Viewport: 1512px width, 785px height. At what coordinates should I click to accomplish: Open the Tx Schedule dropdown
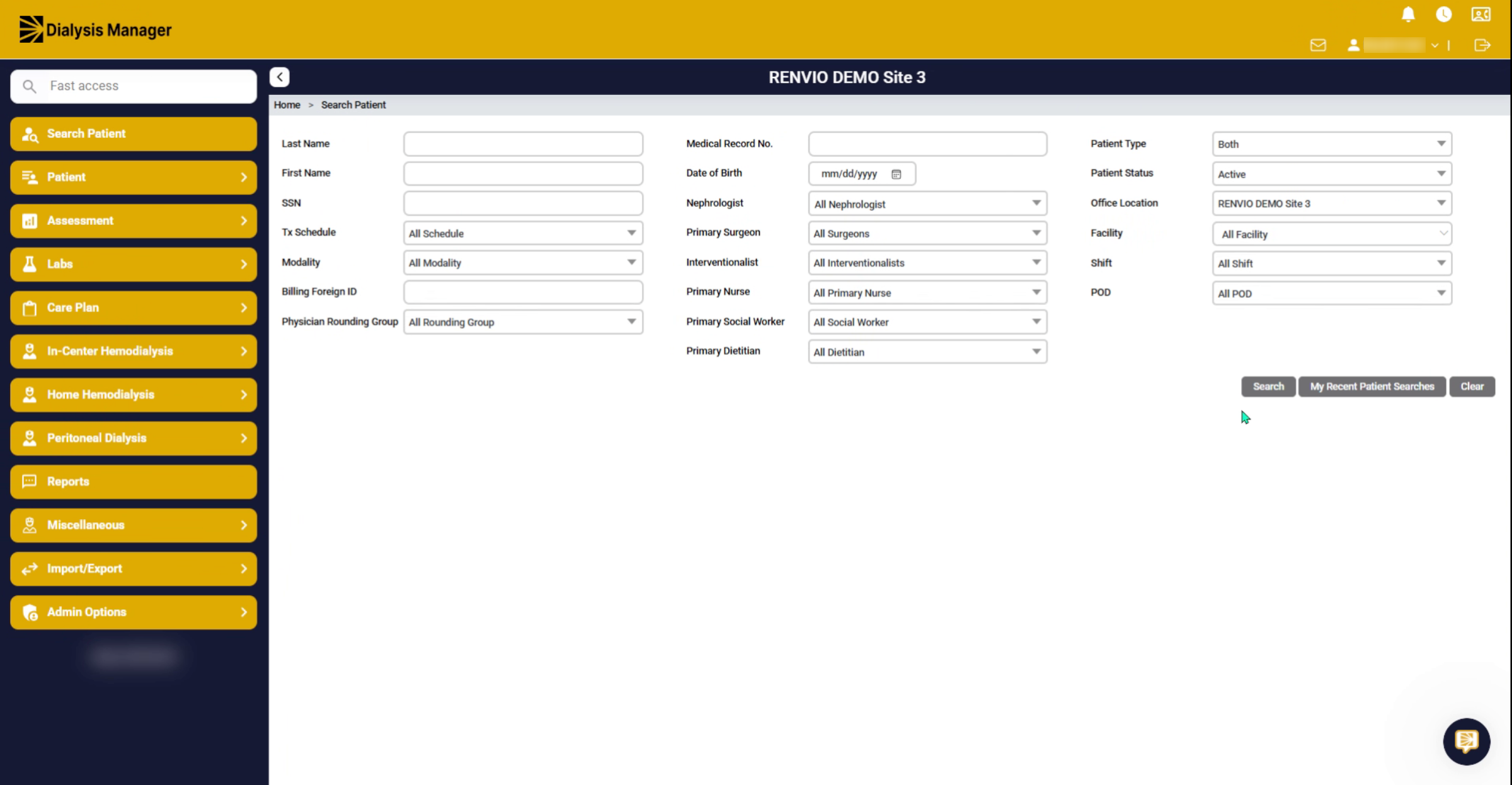(x=523, y=233)
